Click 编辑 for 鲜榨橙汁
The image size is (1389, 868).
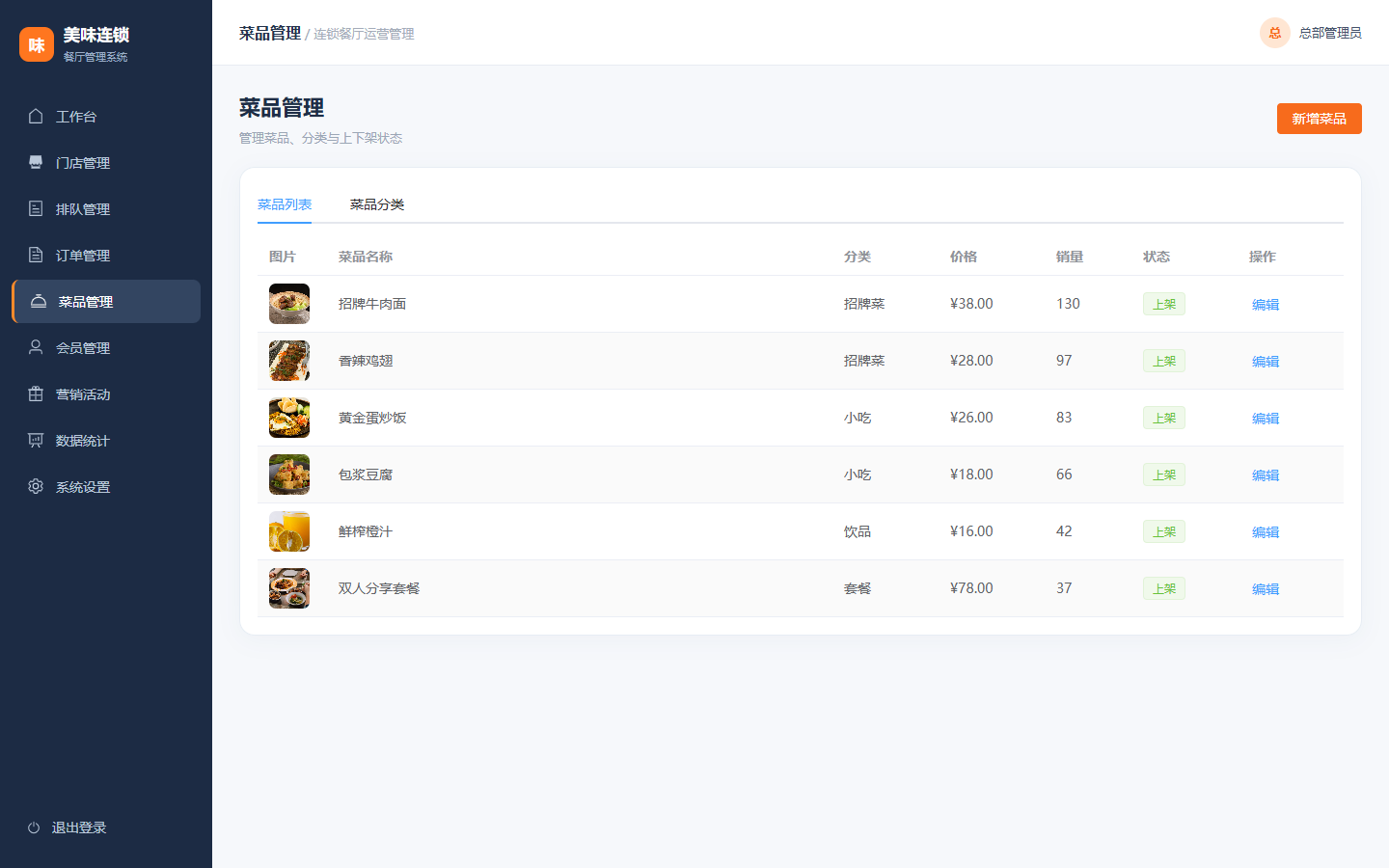[1266, 532]
